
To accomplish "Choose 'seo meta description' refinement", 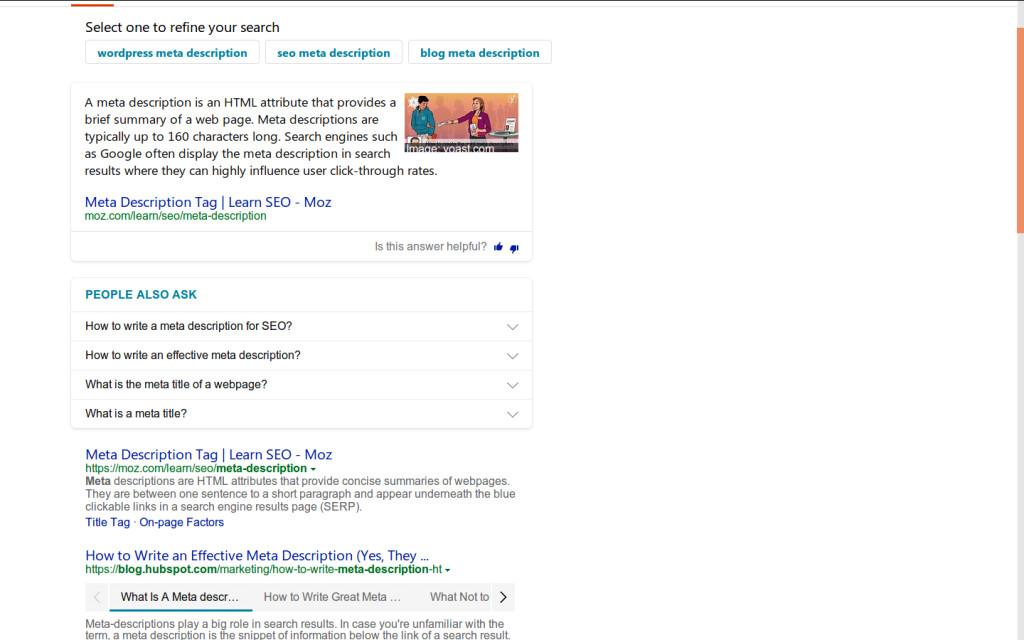I will [x=333, y=53].
